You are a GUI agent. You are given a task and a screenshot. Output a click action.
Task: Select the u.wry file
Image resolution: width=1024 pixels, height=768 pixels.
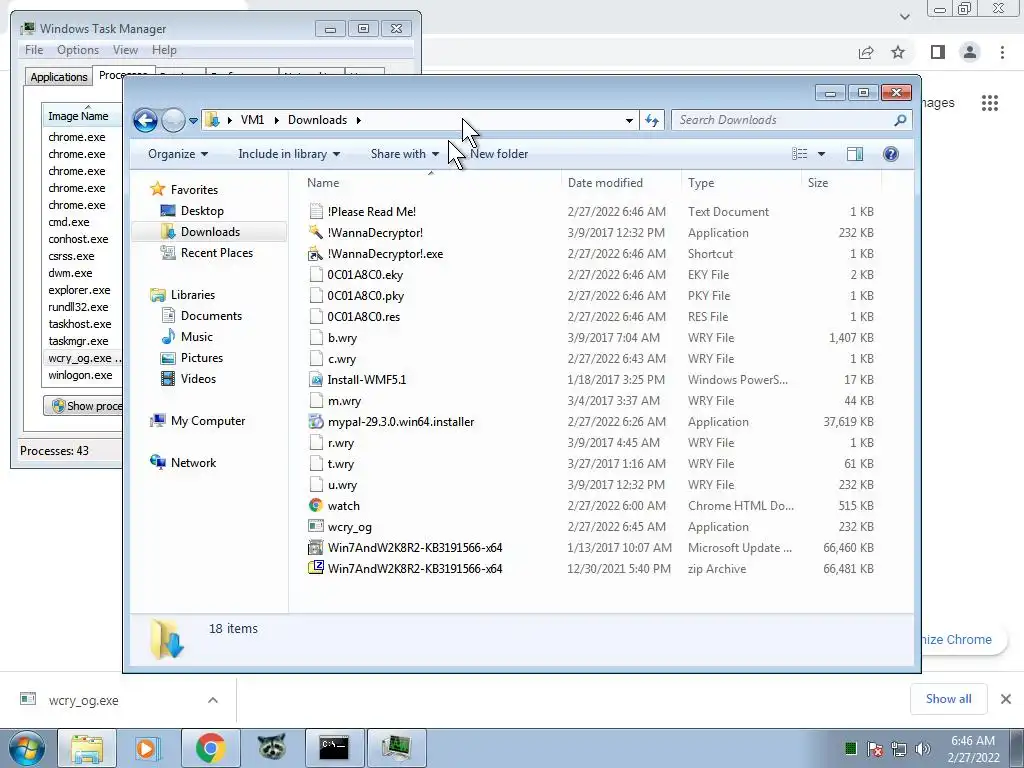[x=342, y=485]
